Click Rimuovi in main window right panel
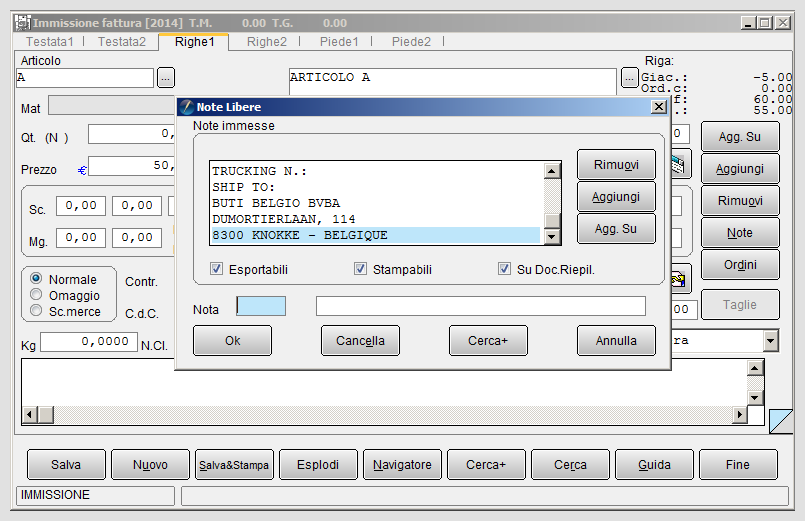This screenshot has width=805, height=521. pos(740,200)
